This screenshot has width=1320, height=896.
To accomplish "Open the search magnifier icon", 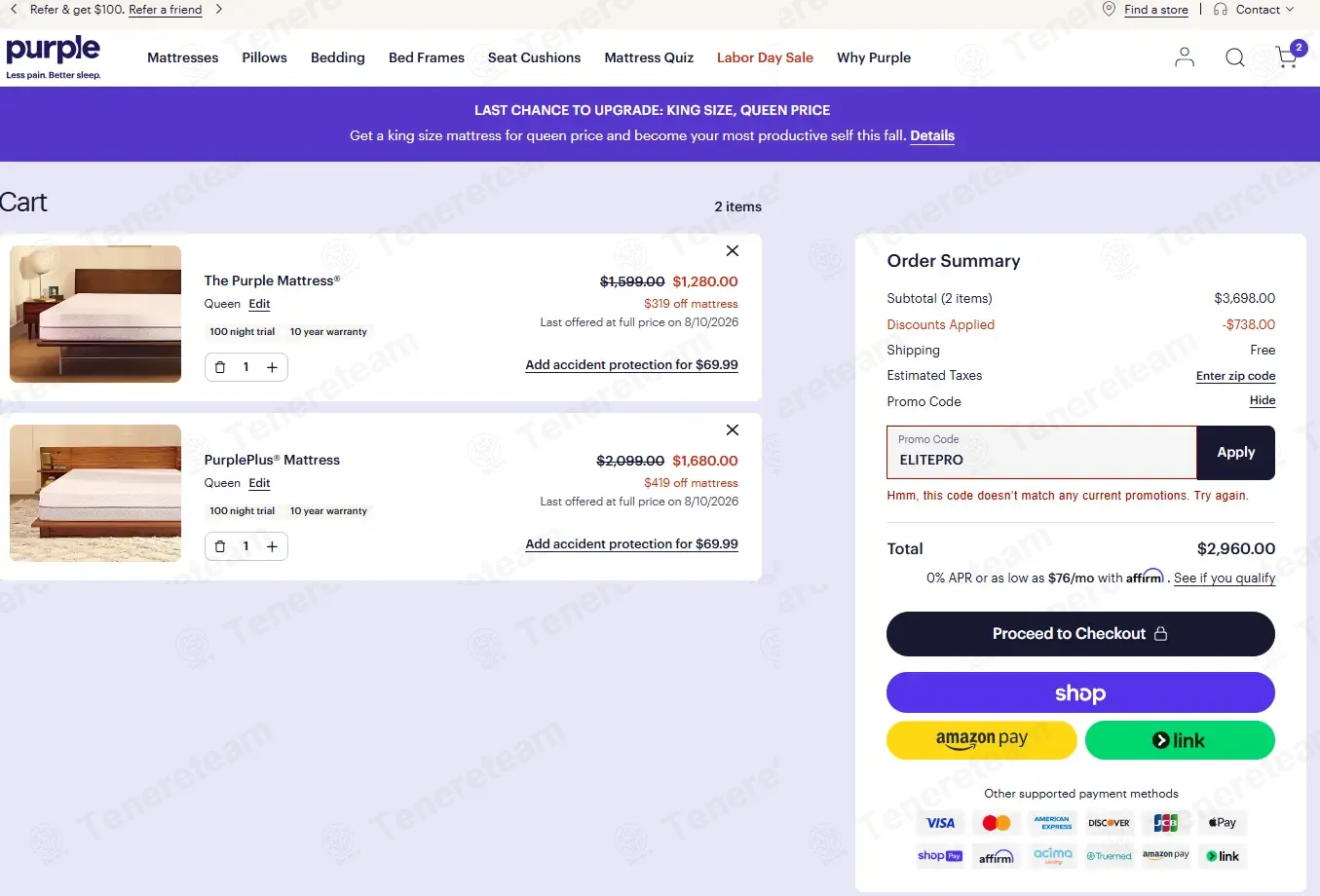I will click(1235, 57).
